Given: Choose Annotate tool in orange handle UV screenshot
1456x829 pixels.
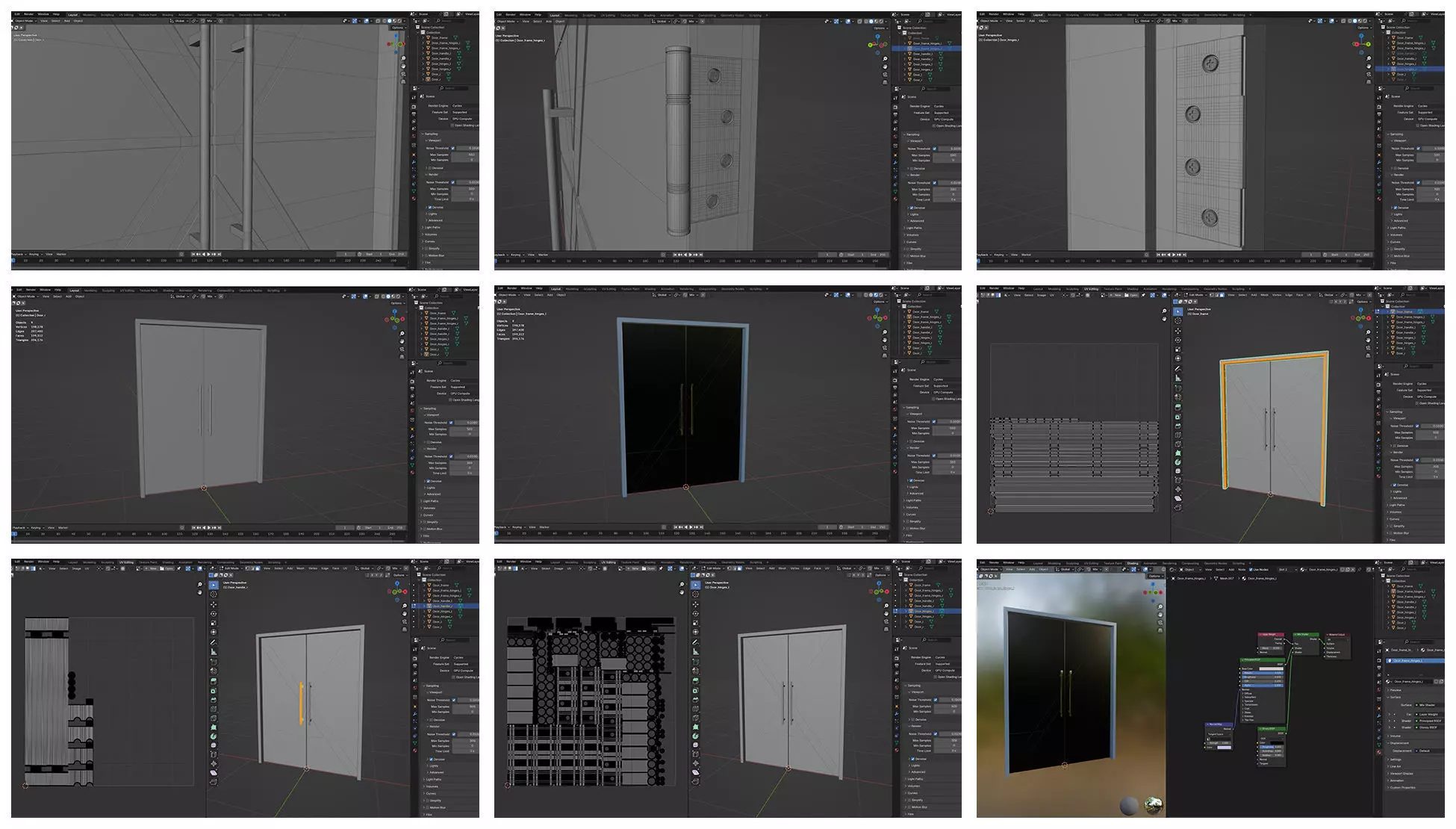Looking at the screenshot, I should point(214,642).
